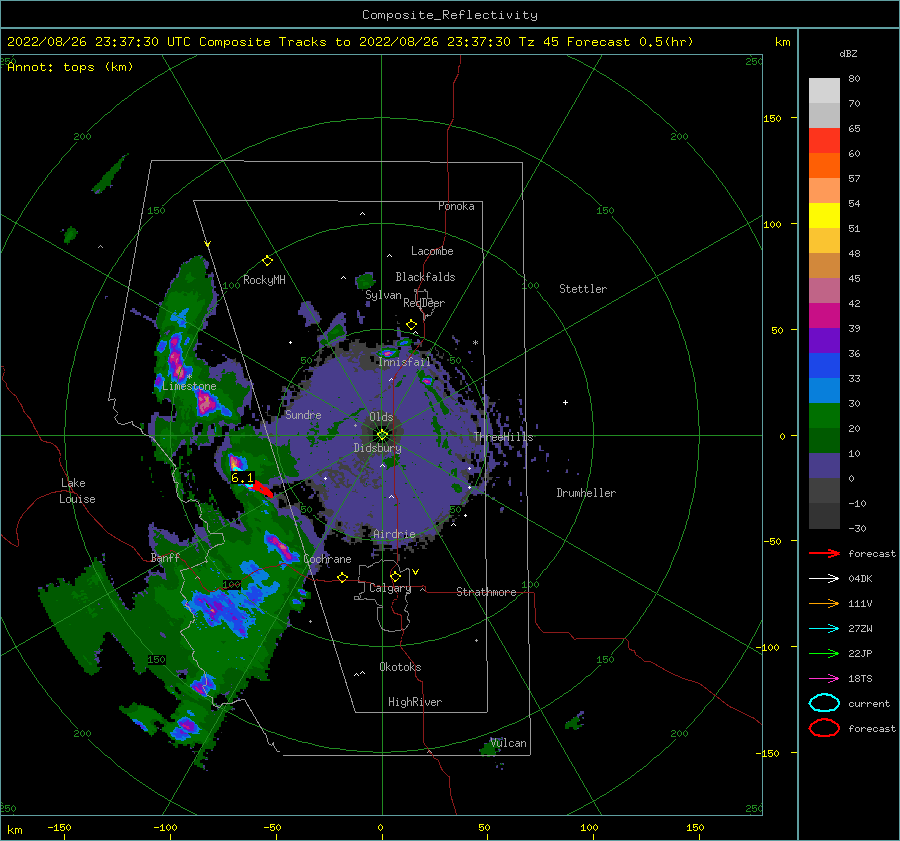
Task: Click the red forecast ellipse legend icon
Action: coord(824,728)
